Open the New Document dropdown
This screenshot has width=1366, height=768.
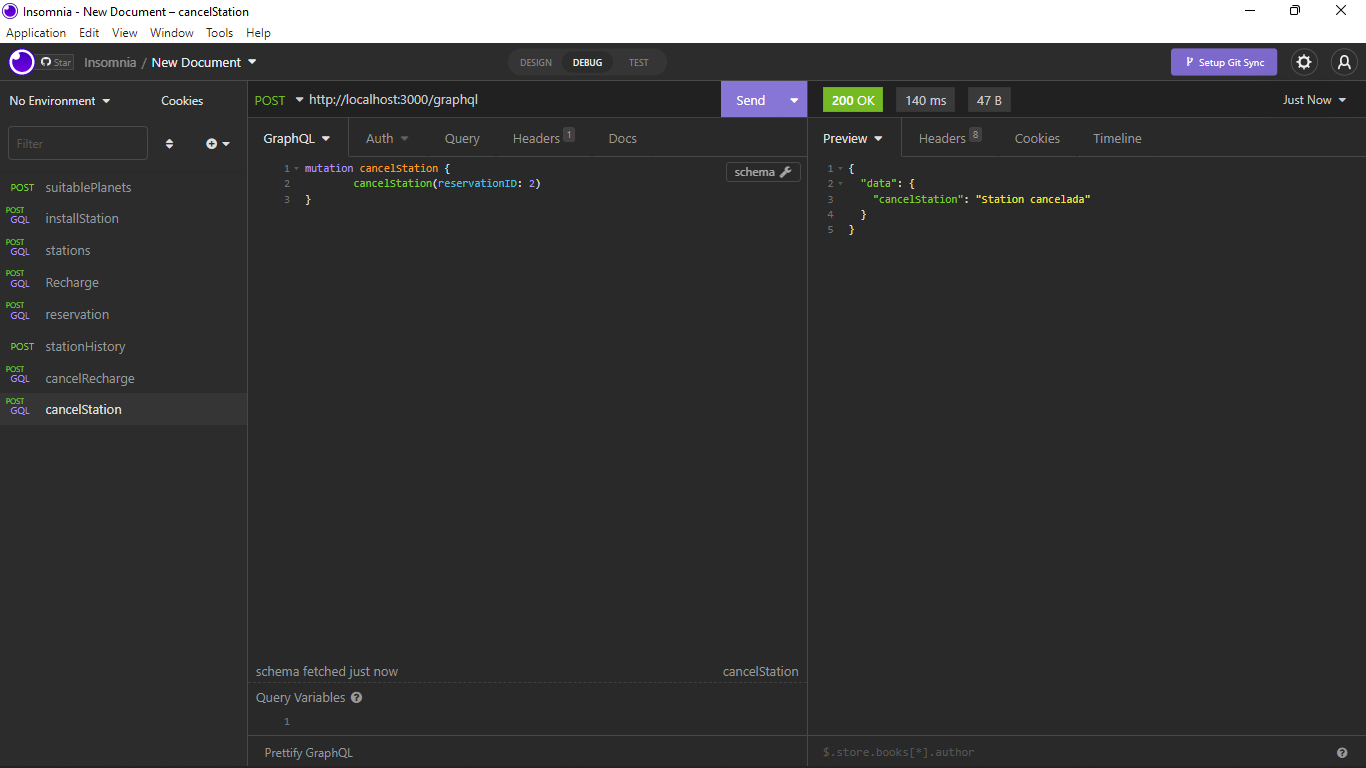(204, 62)
